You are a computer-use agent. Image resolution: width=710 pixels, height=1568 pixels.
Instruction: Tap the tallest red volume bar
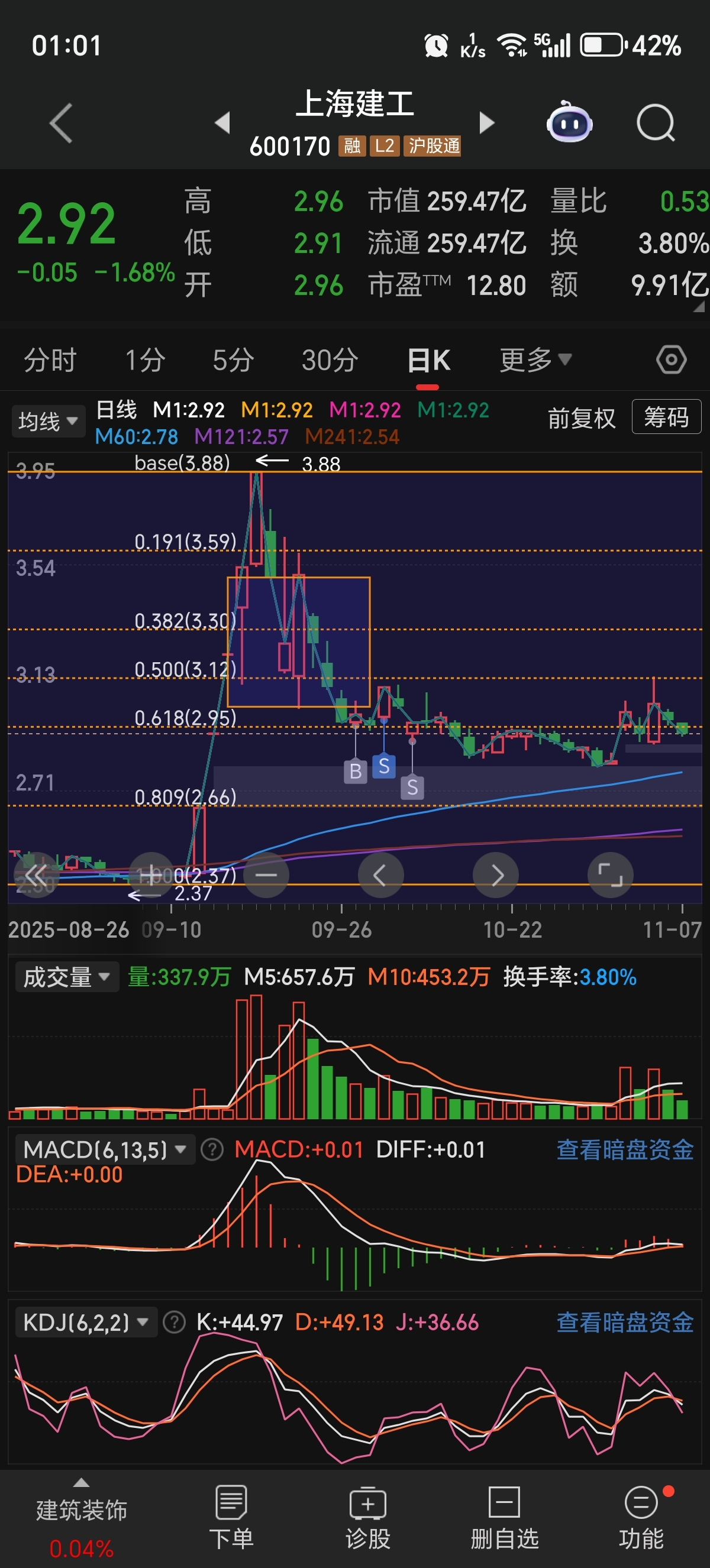pos(256,1057)
